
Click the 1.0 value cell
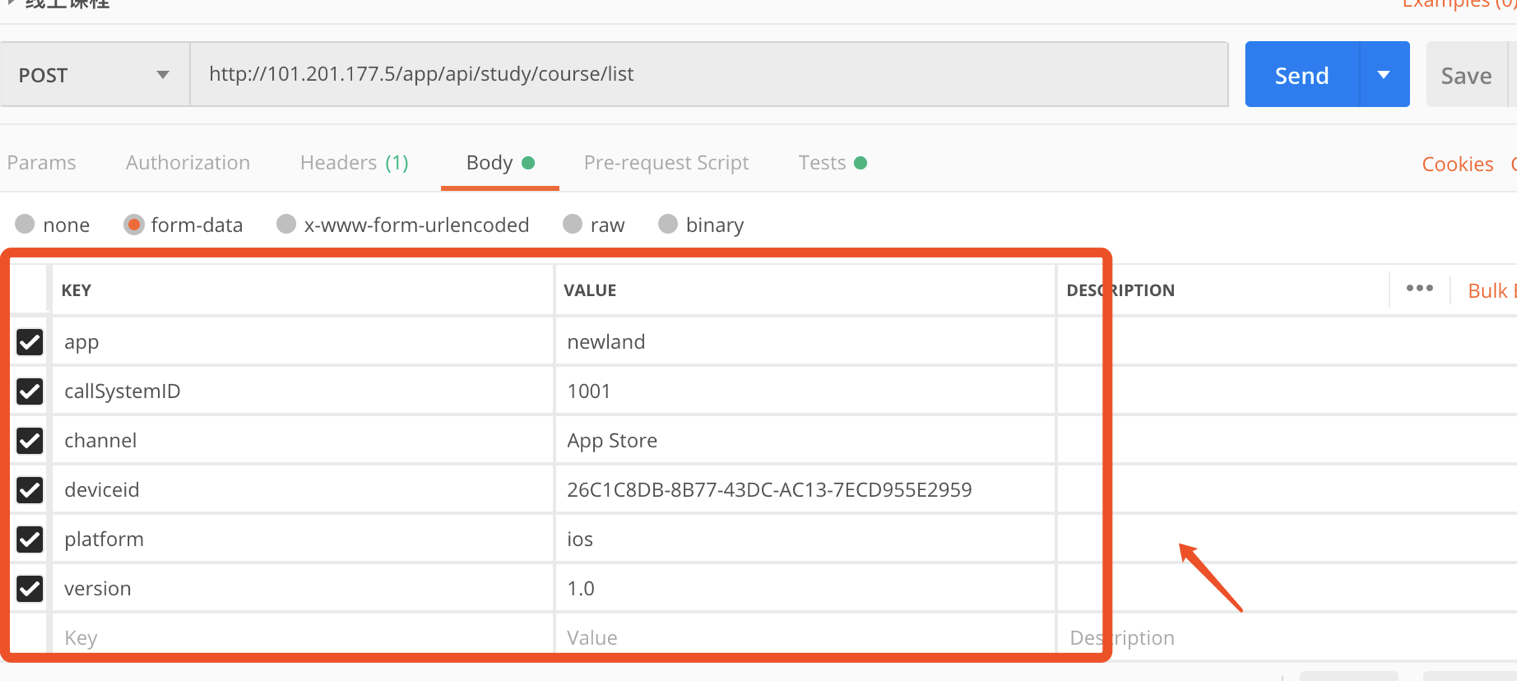[x=805, y=588]
